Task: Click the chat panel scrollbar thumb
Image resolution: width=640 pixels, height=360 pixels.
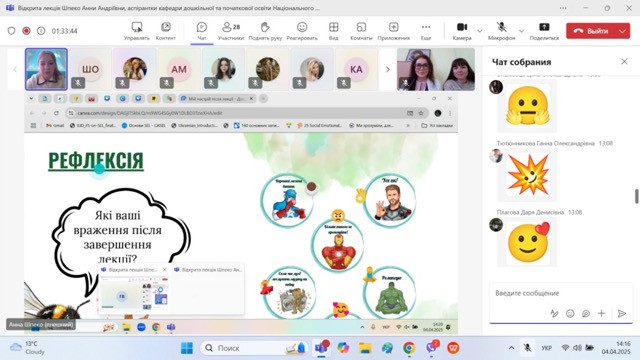Action: [636, 196]
